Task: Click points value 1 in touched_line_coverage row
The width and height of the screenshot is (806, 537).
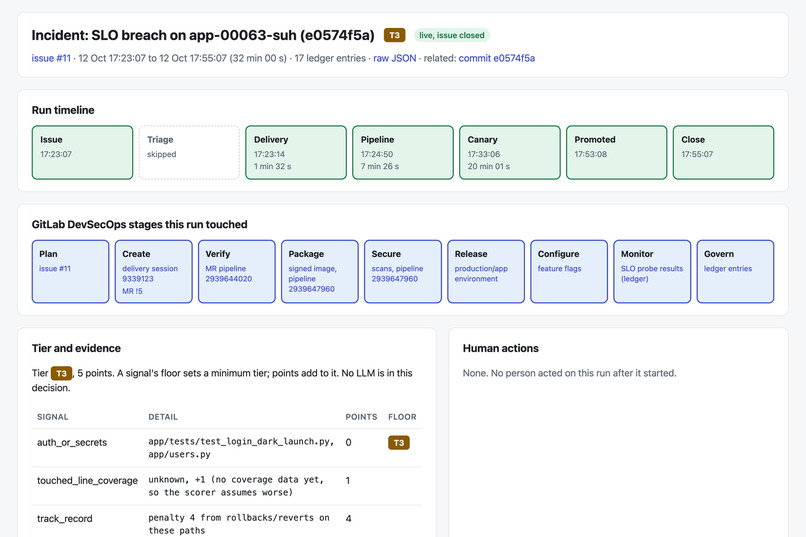Action: click(x=348, y=480)
